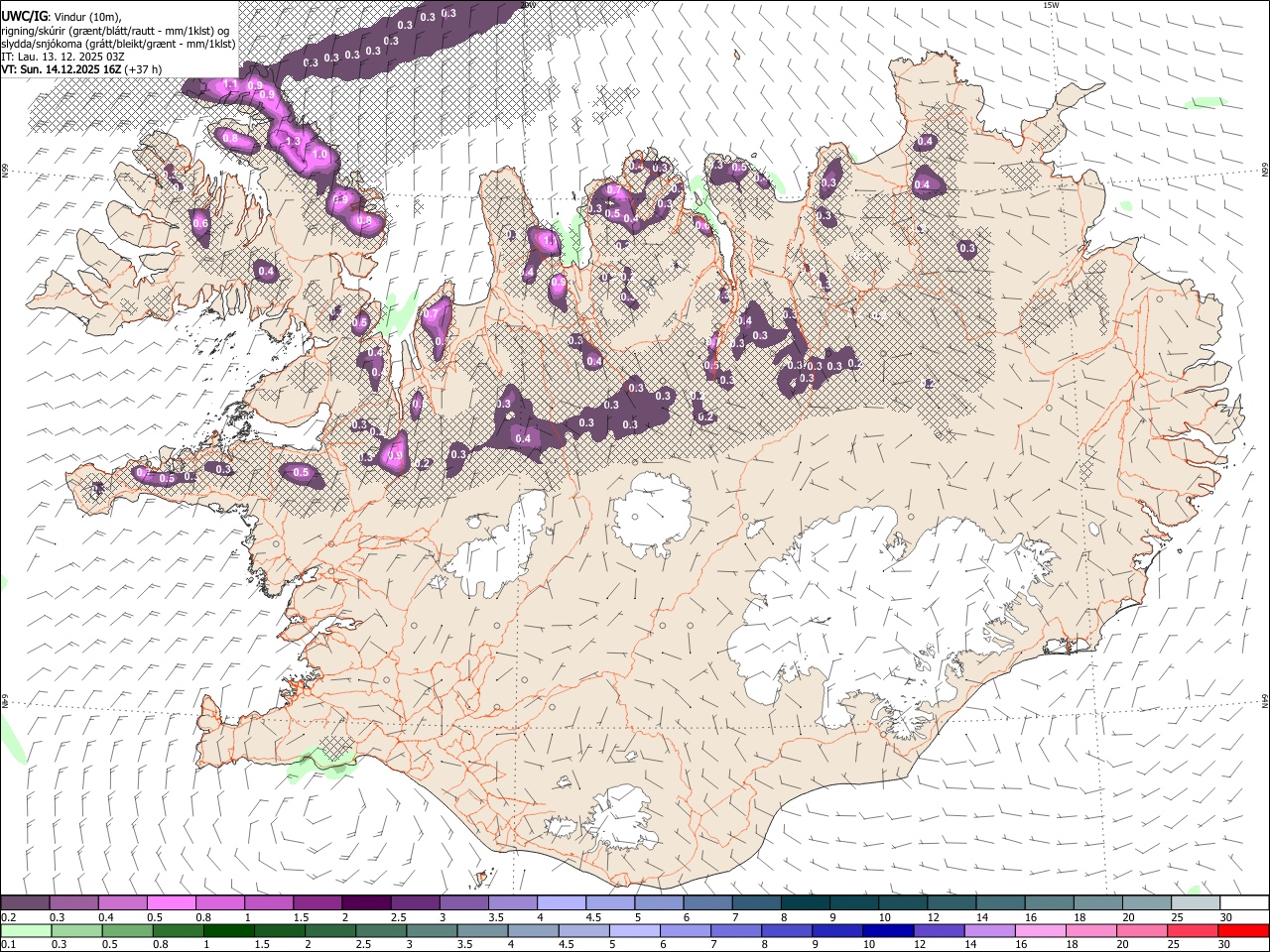Click the lavender 4–4.5 snow legend swatch
This screenshot has width=1270, height=952.
pos(561,903)
